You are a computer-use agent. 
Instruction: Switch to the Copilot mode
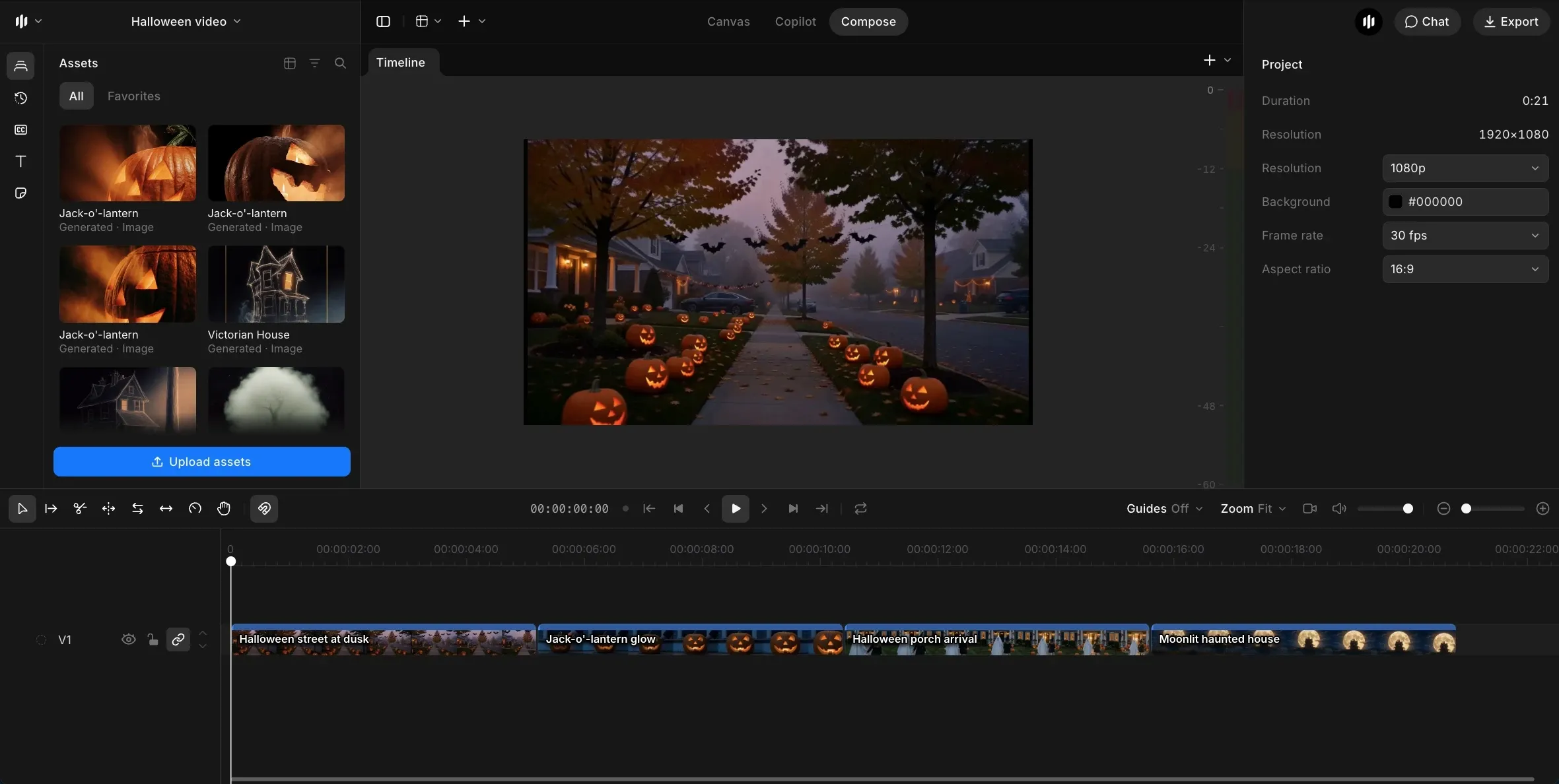point(795,22)
